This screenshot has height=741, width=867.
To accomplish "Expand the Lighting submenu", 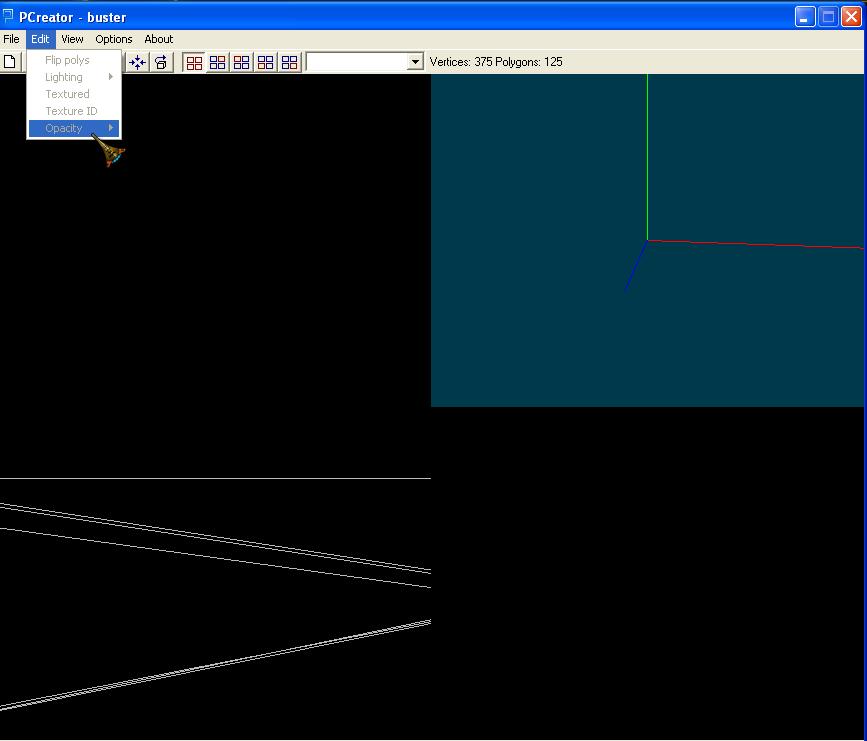I will coord(74,77).
